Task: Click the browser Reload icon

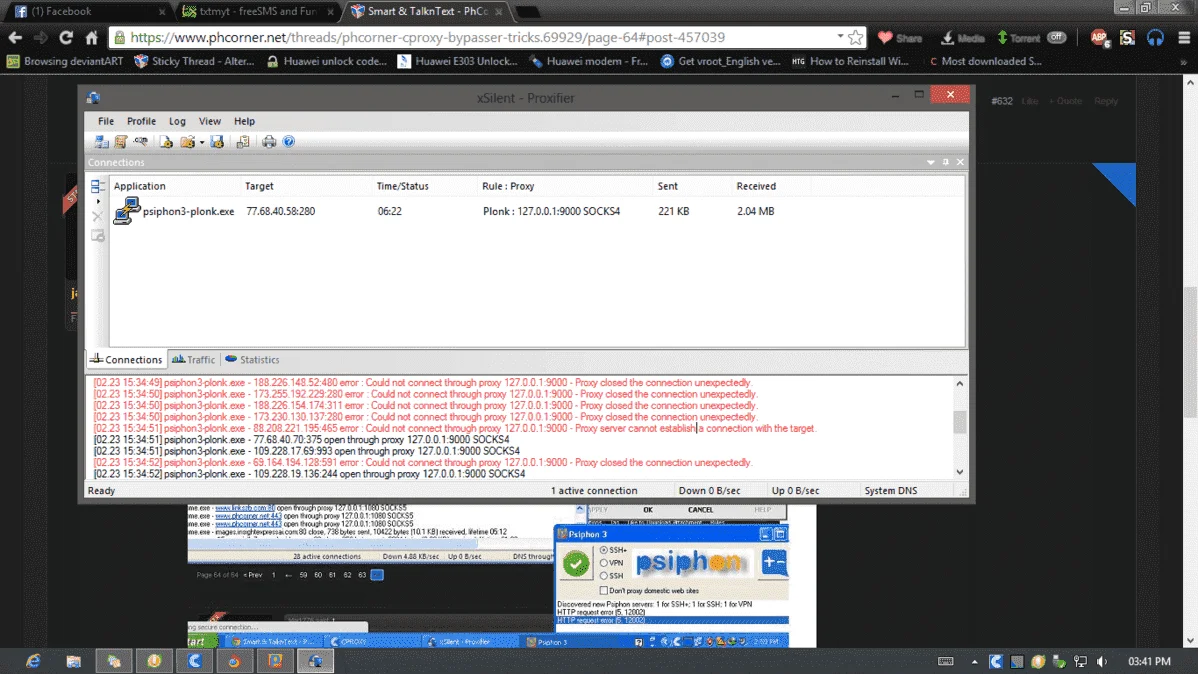Action: [x=66, y=37]
